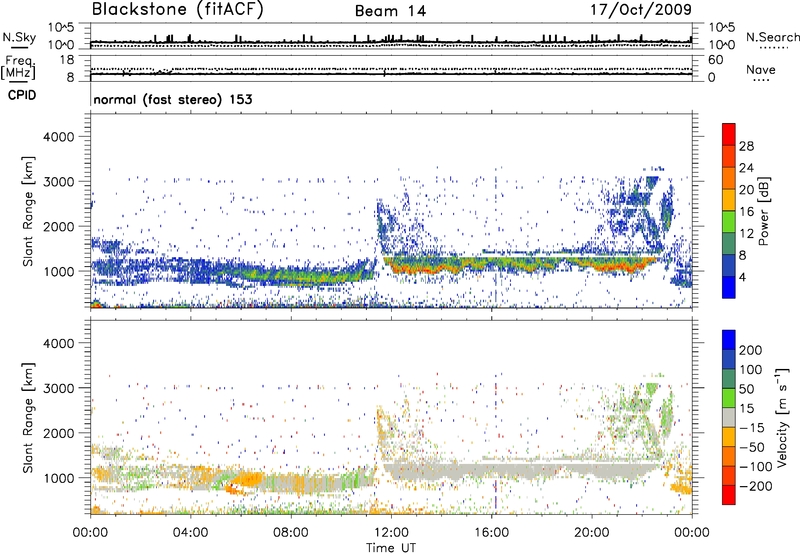Pick the yellow 16–20 dB Power colorbar segment

tap(729, 200)
